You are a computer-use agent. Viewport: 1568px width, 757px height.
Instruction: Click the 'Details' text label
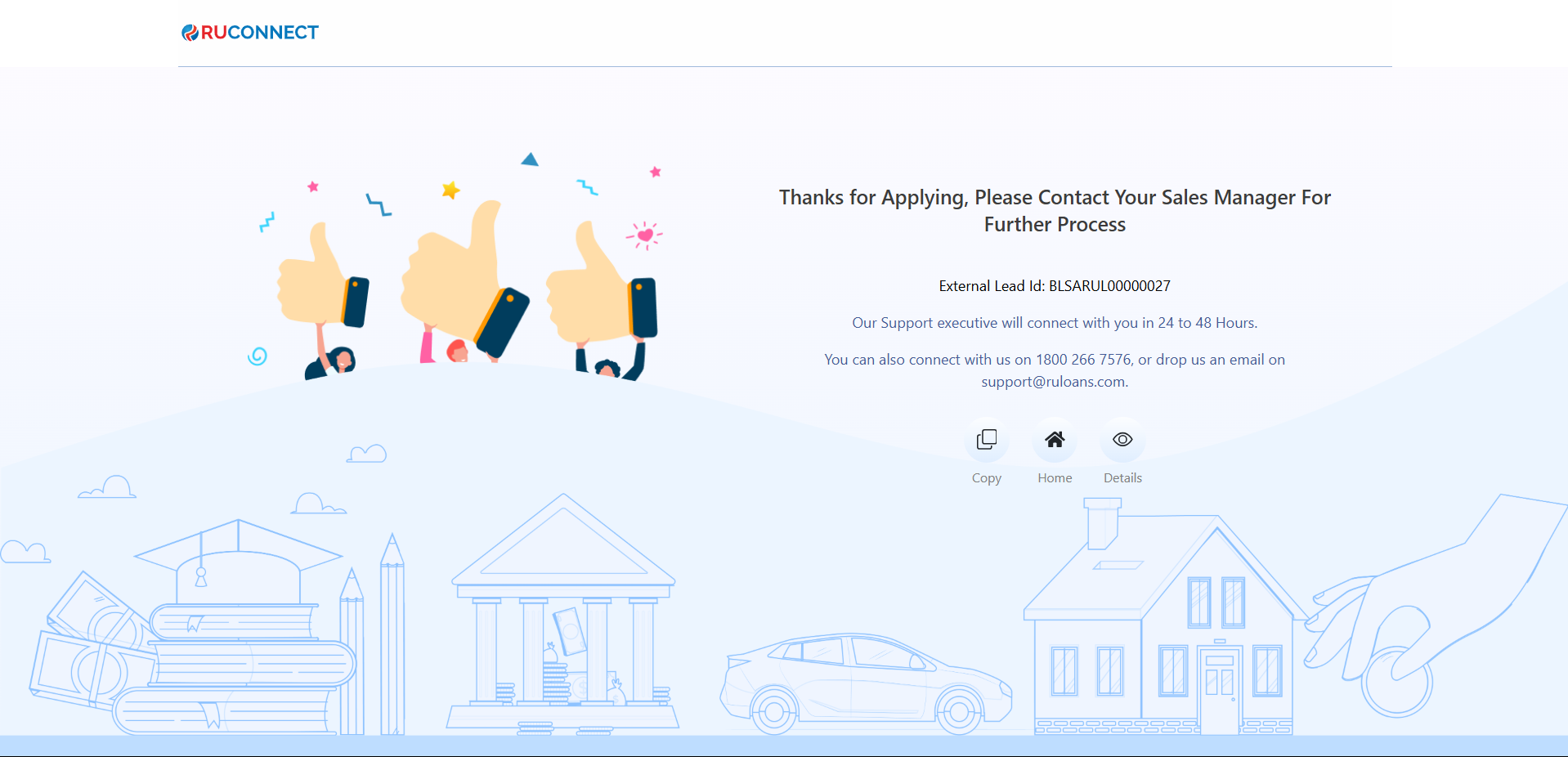(x=1122, y=478)
